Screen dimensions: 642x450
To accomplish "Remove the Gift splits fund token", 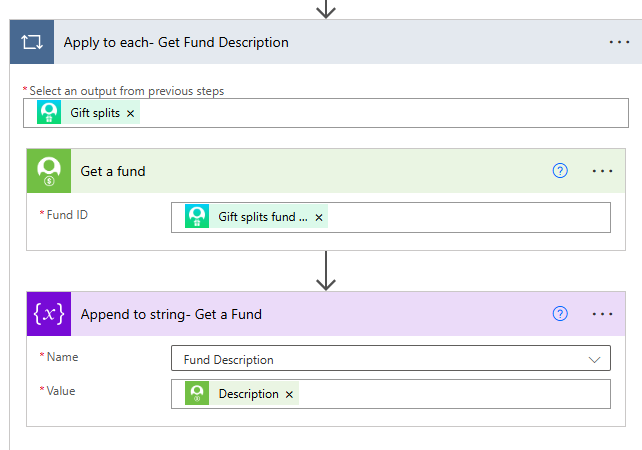I will pyautogui.click(x=319, y=217).
